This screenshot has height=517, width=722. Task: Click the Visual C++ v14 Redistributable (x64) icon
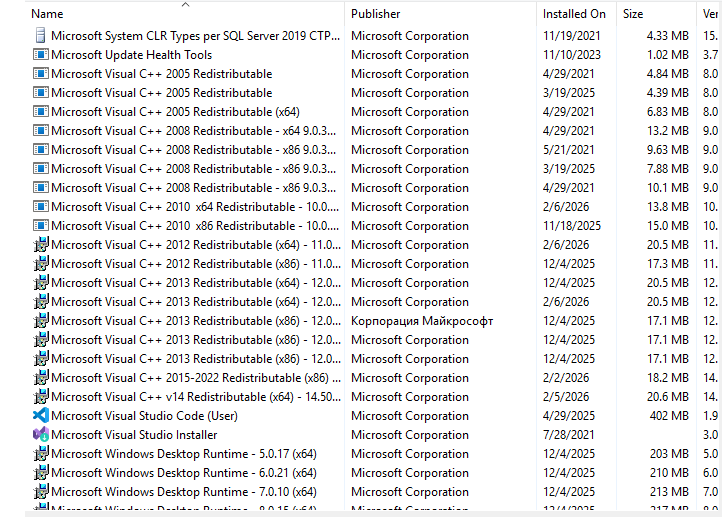pos(41,397)
